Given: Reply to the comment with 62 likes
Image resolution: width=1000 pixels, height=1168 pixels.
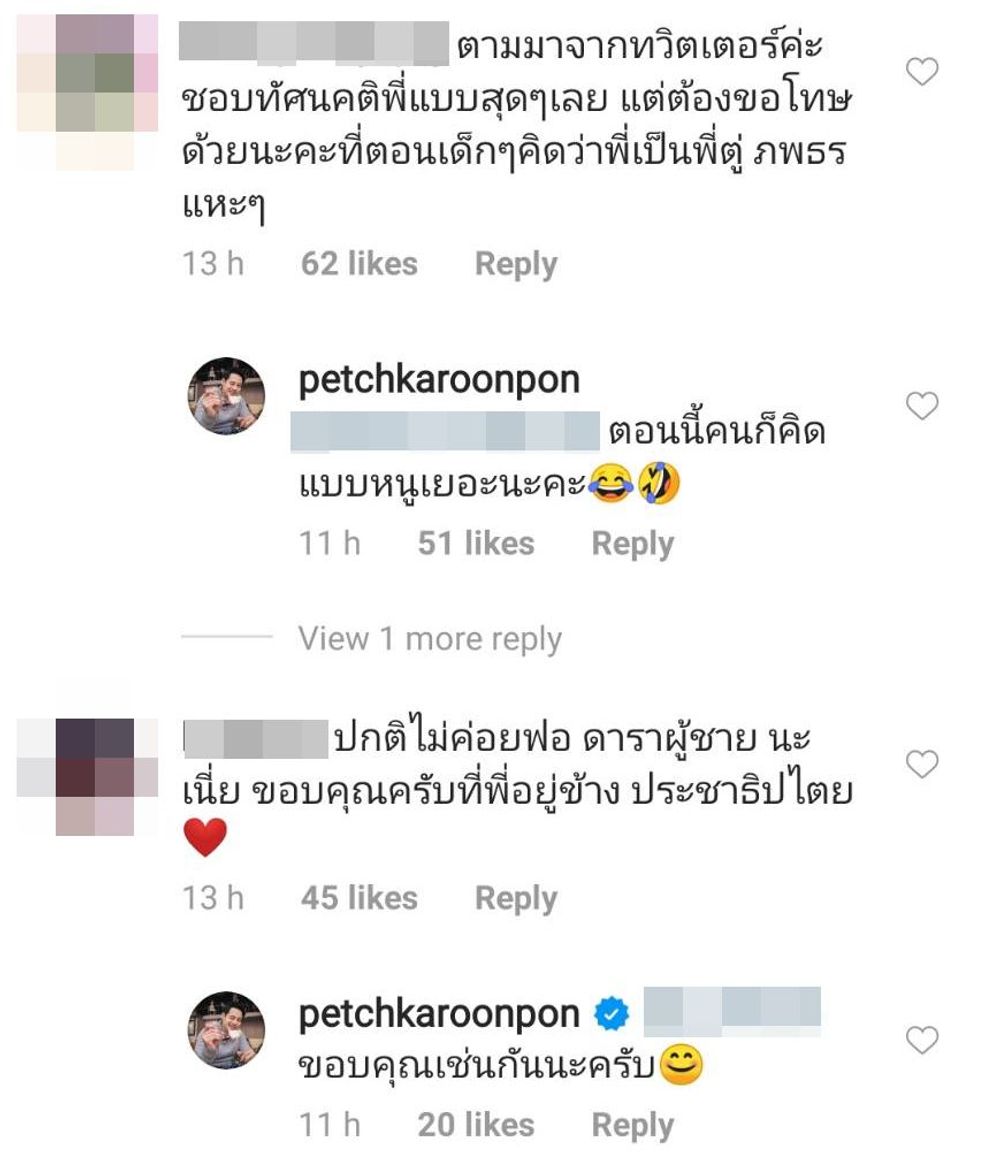Looking at the screenshot, I should [516, 264].
